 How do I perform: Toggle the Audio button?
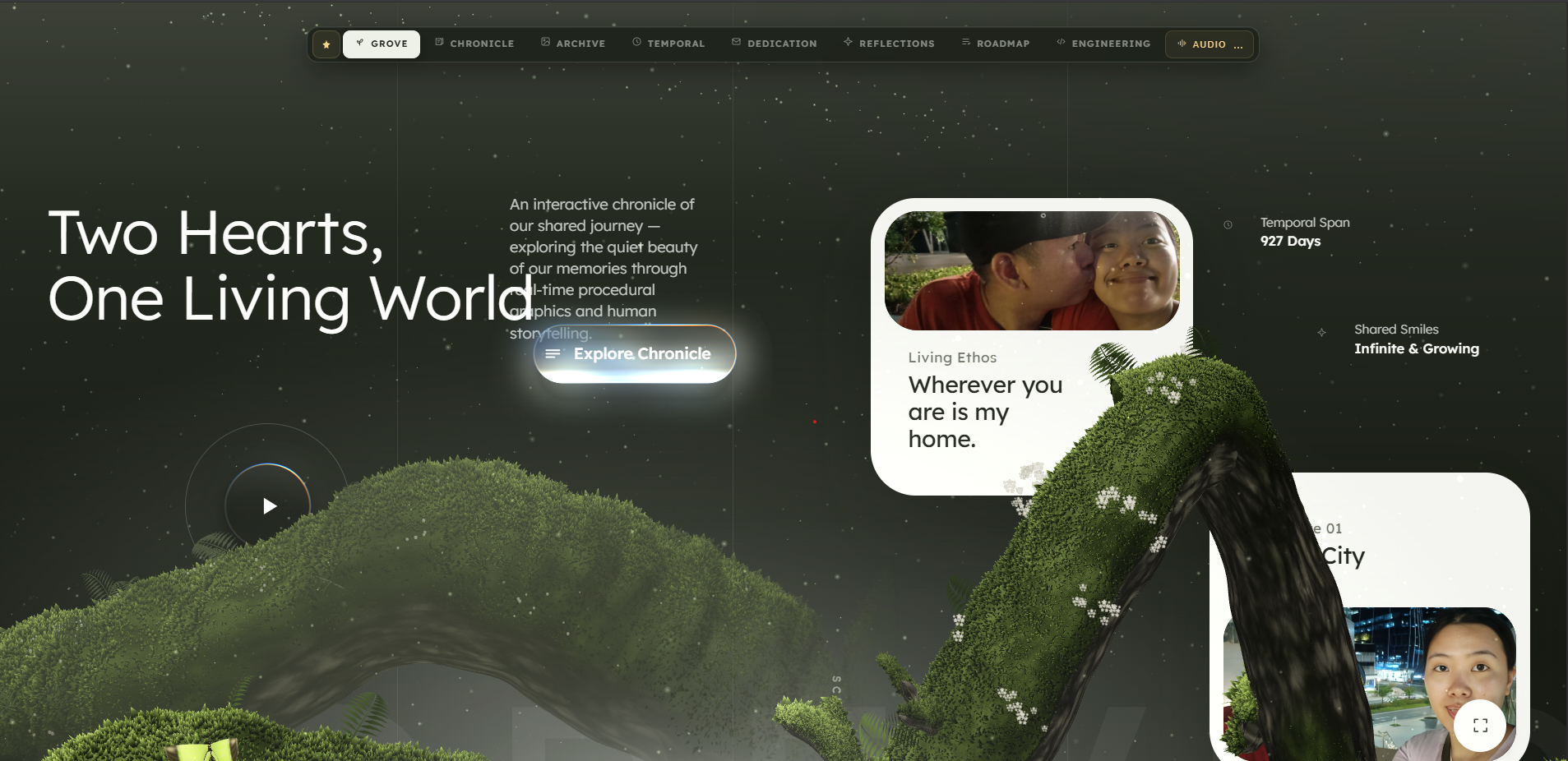[1210, 44]
